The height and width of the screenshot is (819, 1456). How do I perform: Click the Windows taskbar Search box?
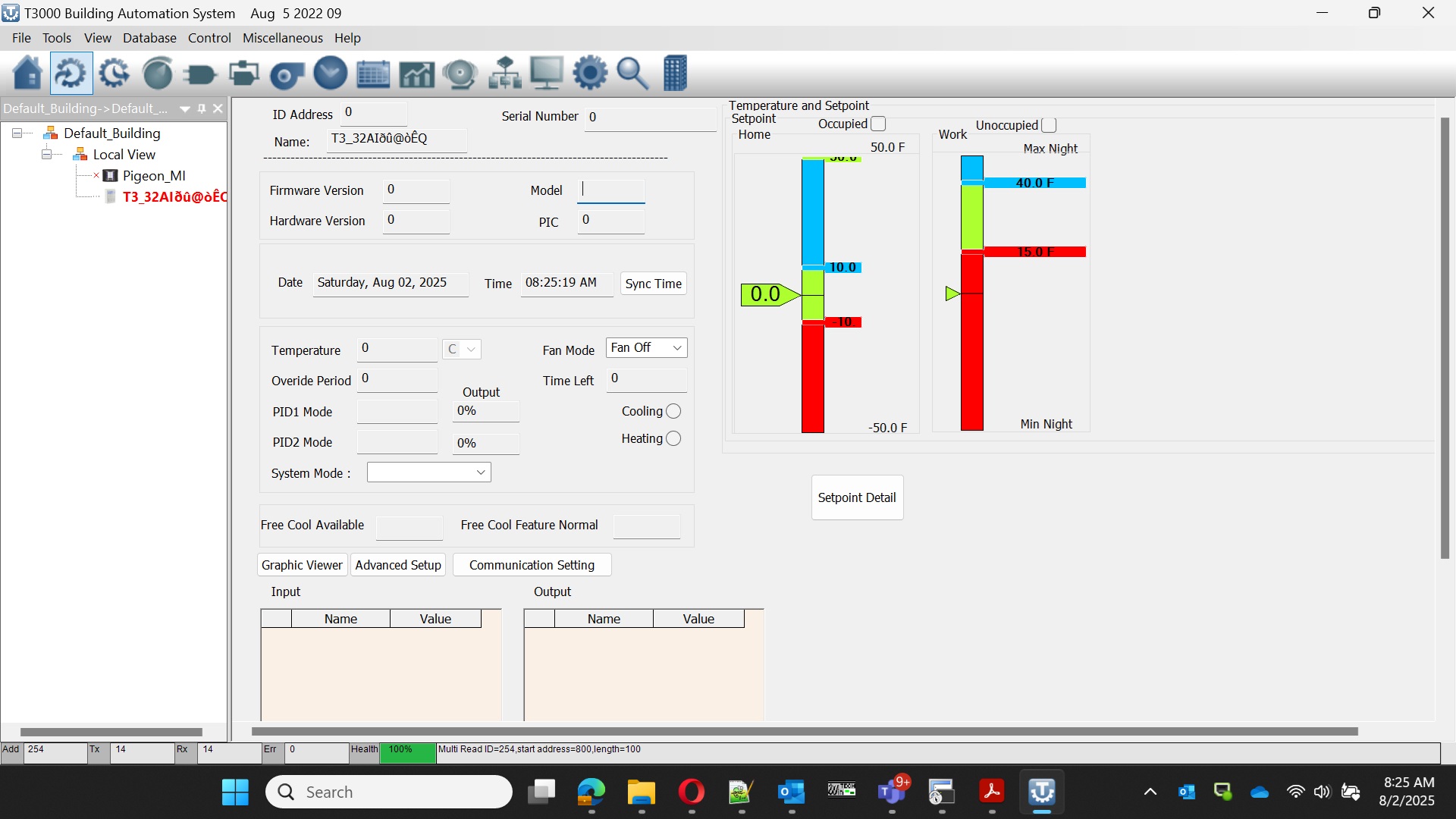coord(389,792)
